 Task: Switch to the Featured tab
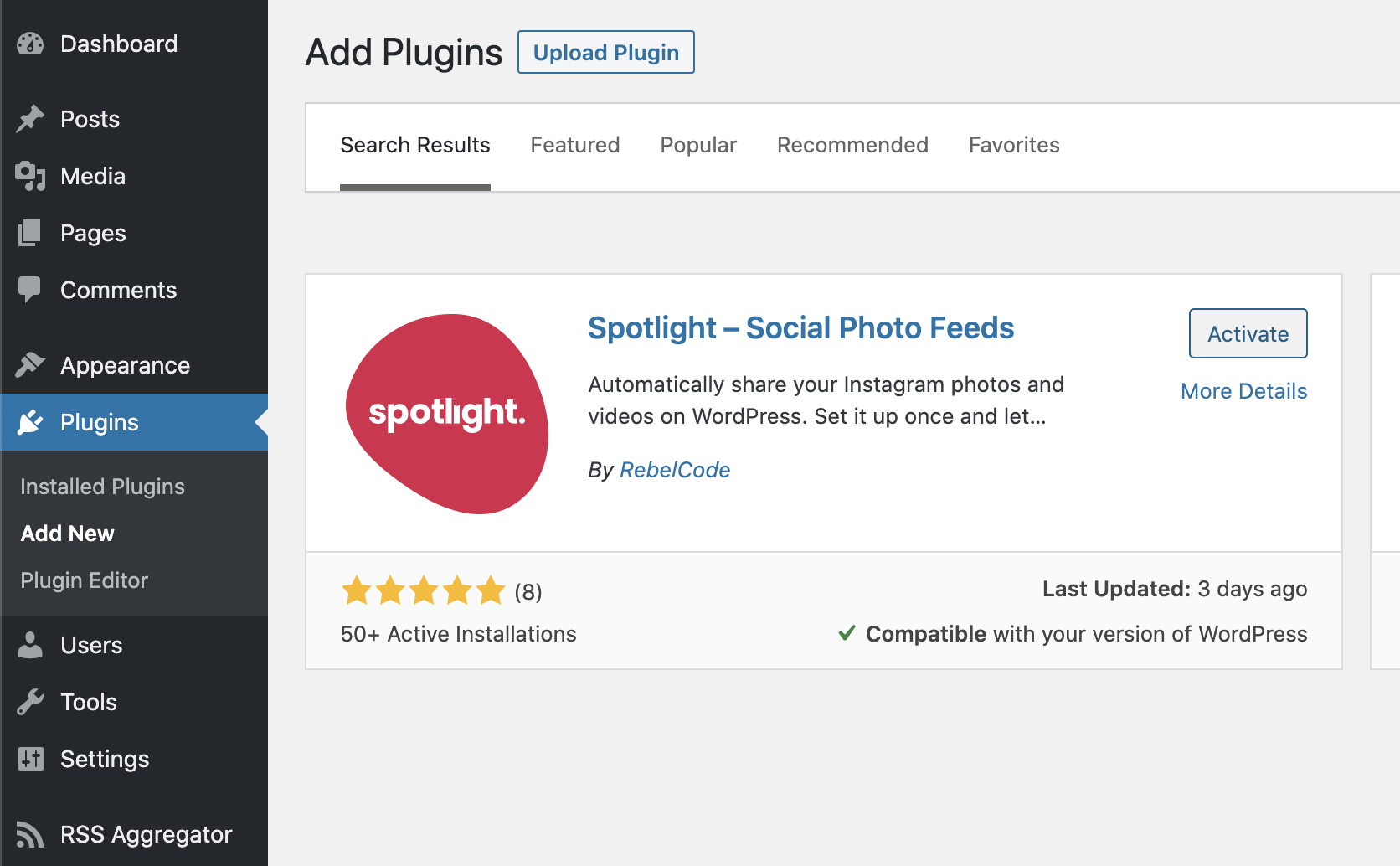click(575, 145)
